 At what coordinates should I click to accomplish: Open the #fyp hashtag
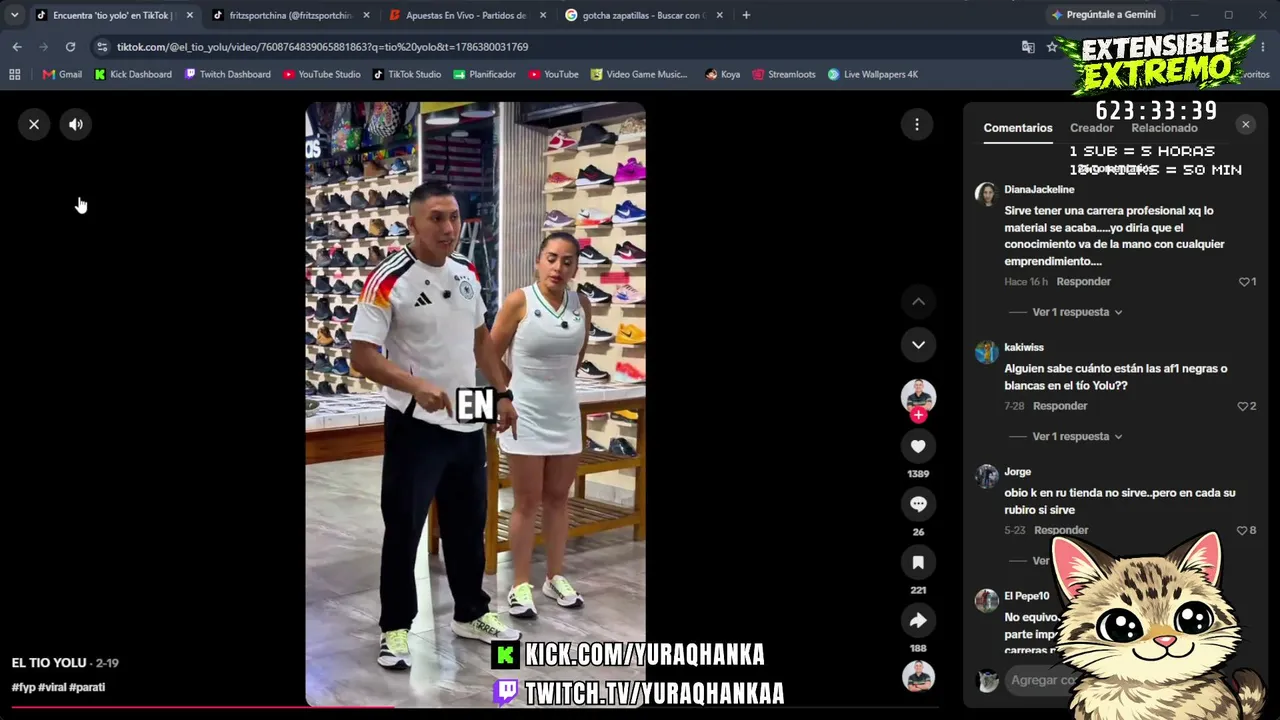click(x=23, y=687)
